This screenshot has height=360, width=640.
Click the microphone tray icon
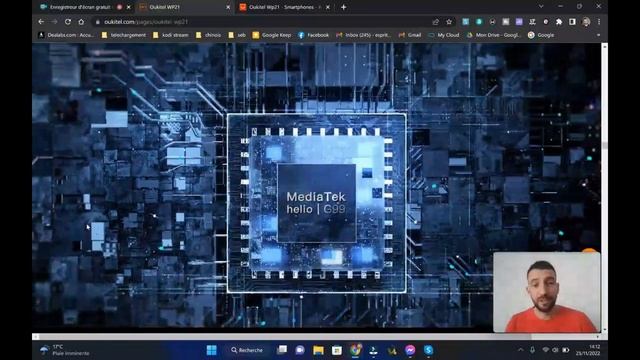point(532,350)
